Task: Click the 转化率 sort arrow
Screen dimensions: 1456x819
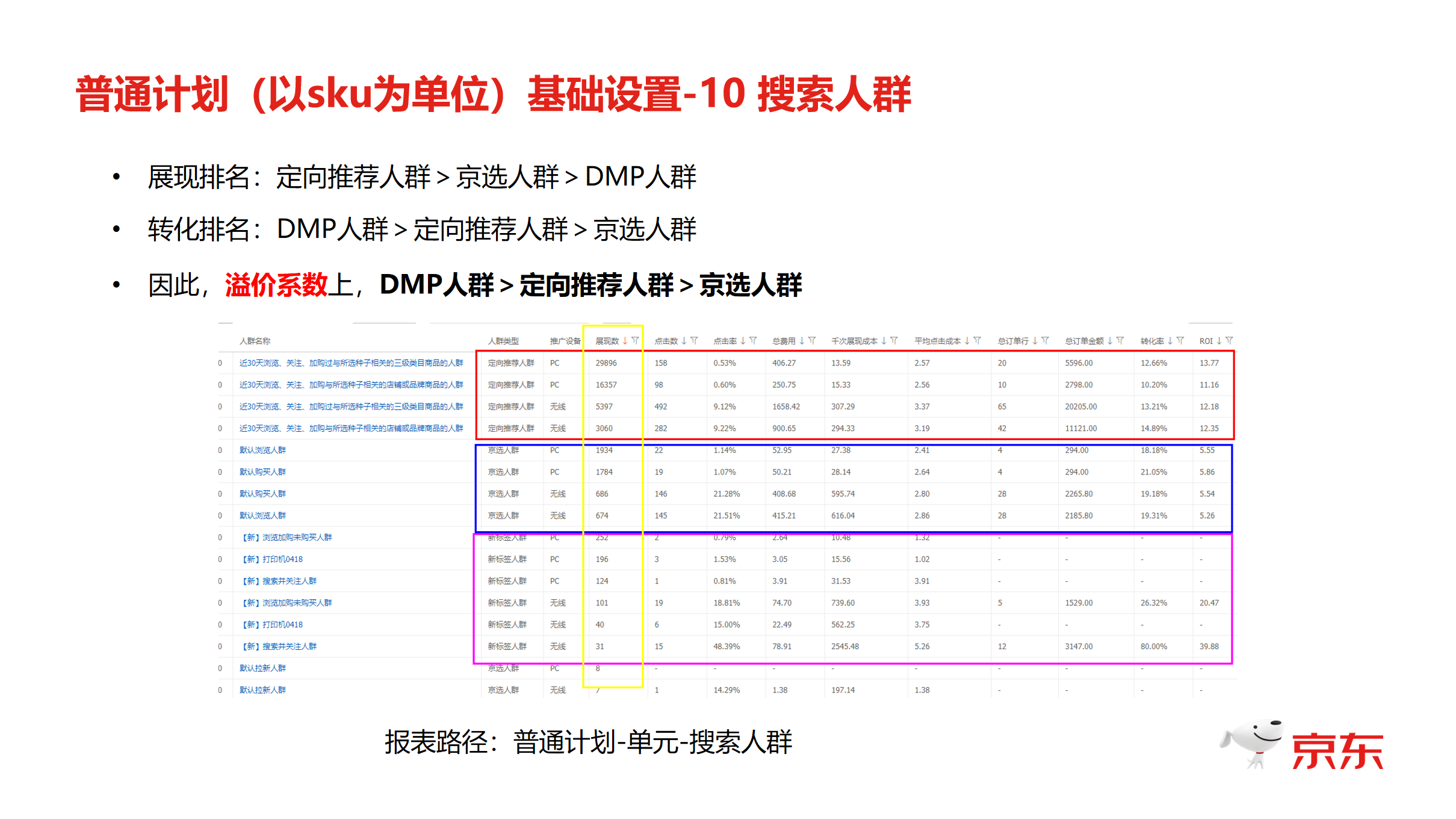Action: click(1169, 341)
